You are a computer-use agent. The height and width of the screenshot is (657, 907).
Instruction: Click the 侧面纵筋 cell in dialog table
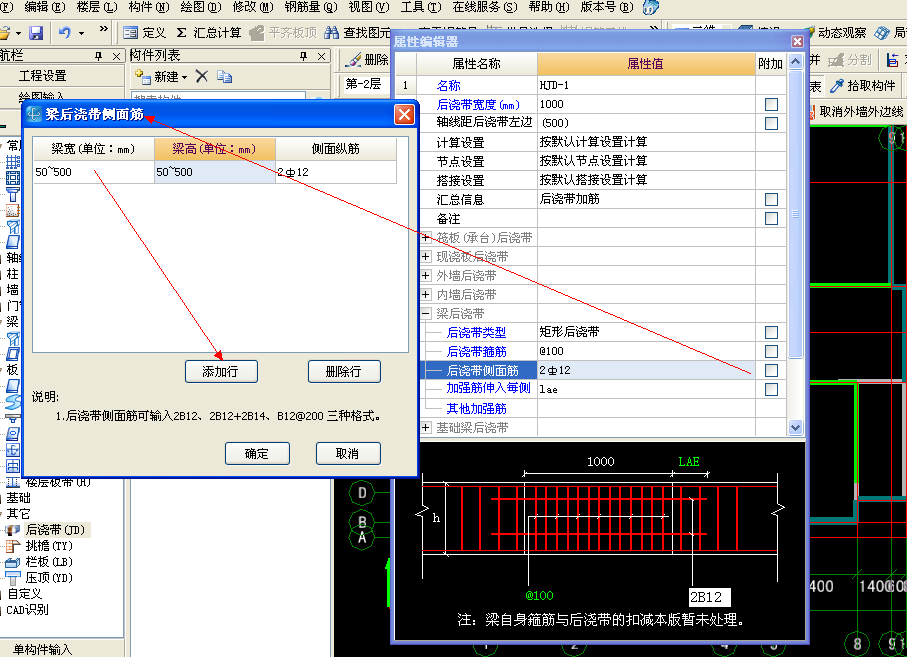coord(336,172)
